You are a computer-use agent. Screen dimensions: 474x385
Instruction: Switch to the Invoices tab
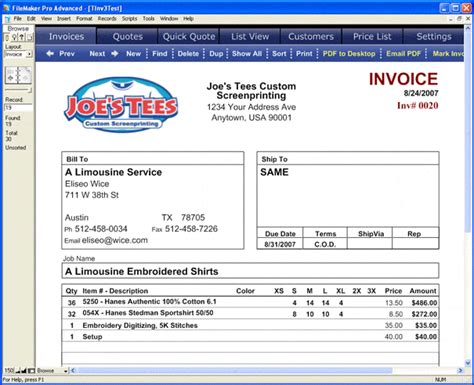(x=66, y=36)
